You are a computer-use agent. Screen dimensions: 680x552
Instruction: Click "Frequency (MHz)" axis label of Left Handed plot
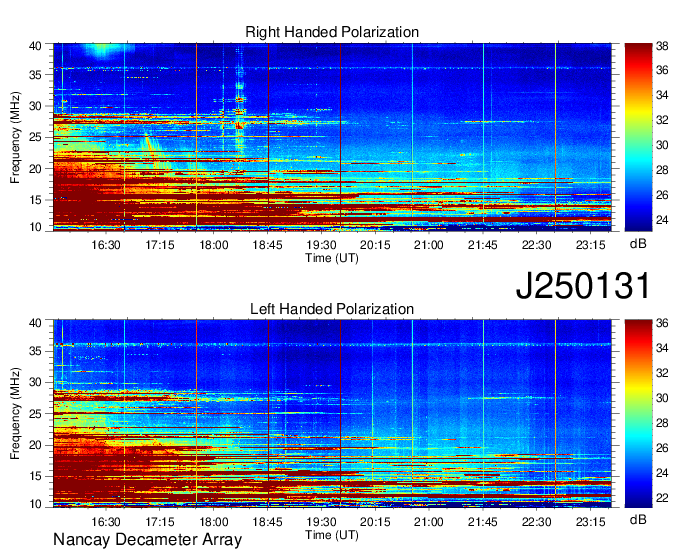(x=15, y=414)
